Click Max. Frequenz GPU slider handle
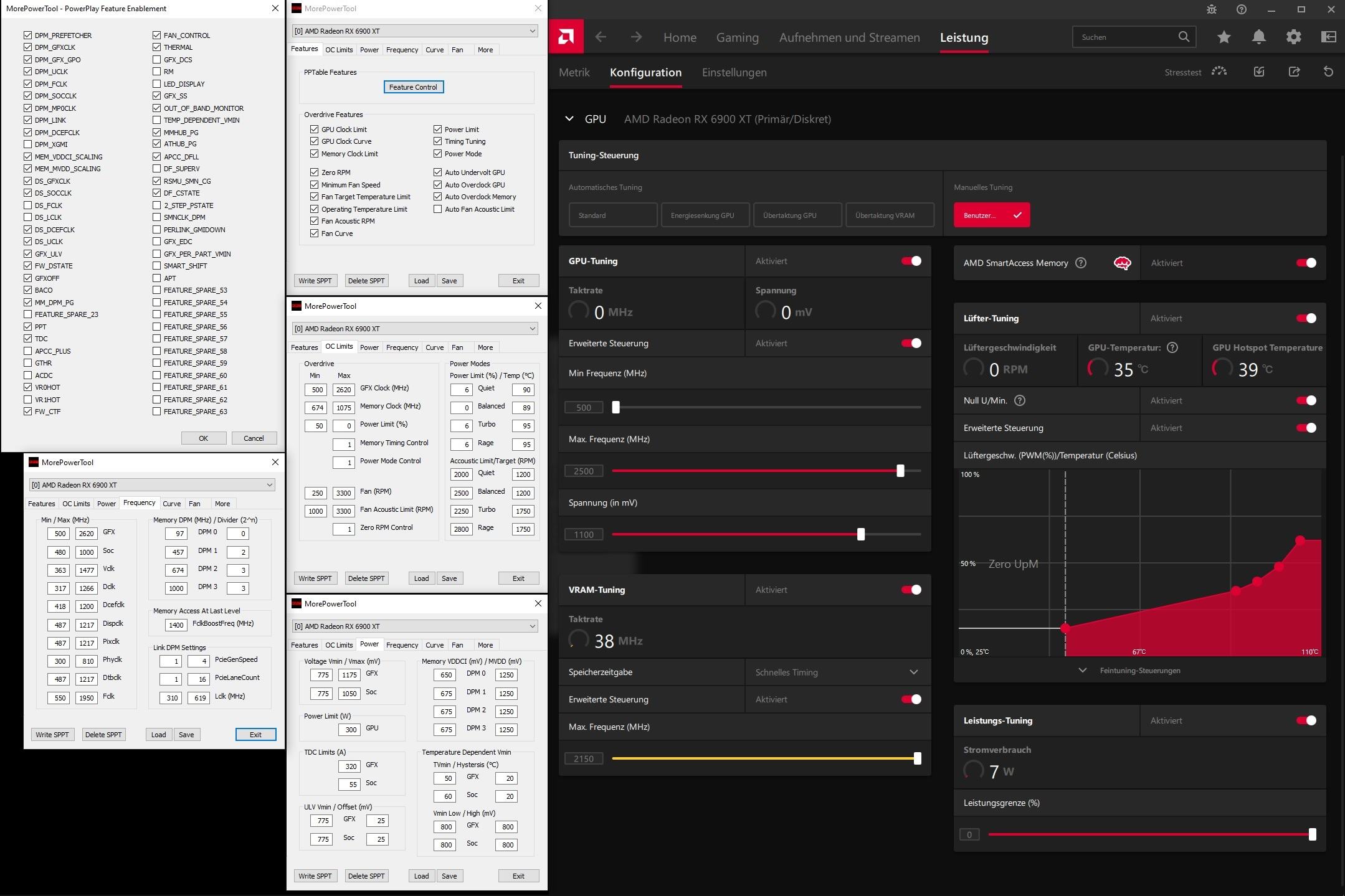The width and height of the screenshot is (1345, 896). (900, 471)
